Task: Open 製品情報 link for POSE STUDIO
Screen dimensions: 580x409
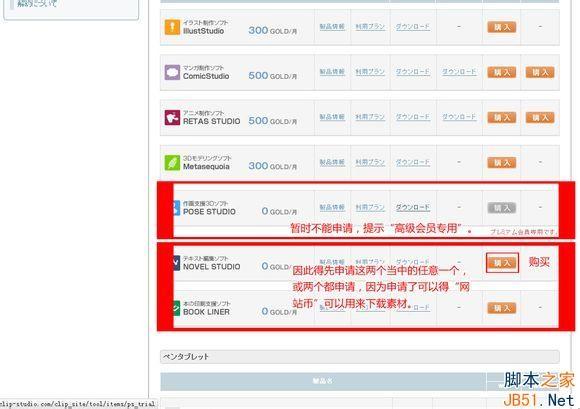Action: (x=332, y=207)
